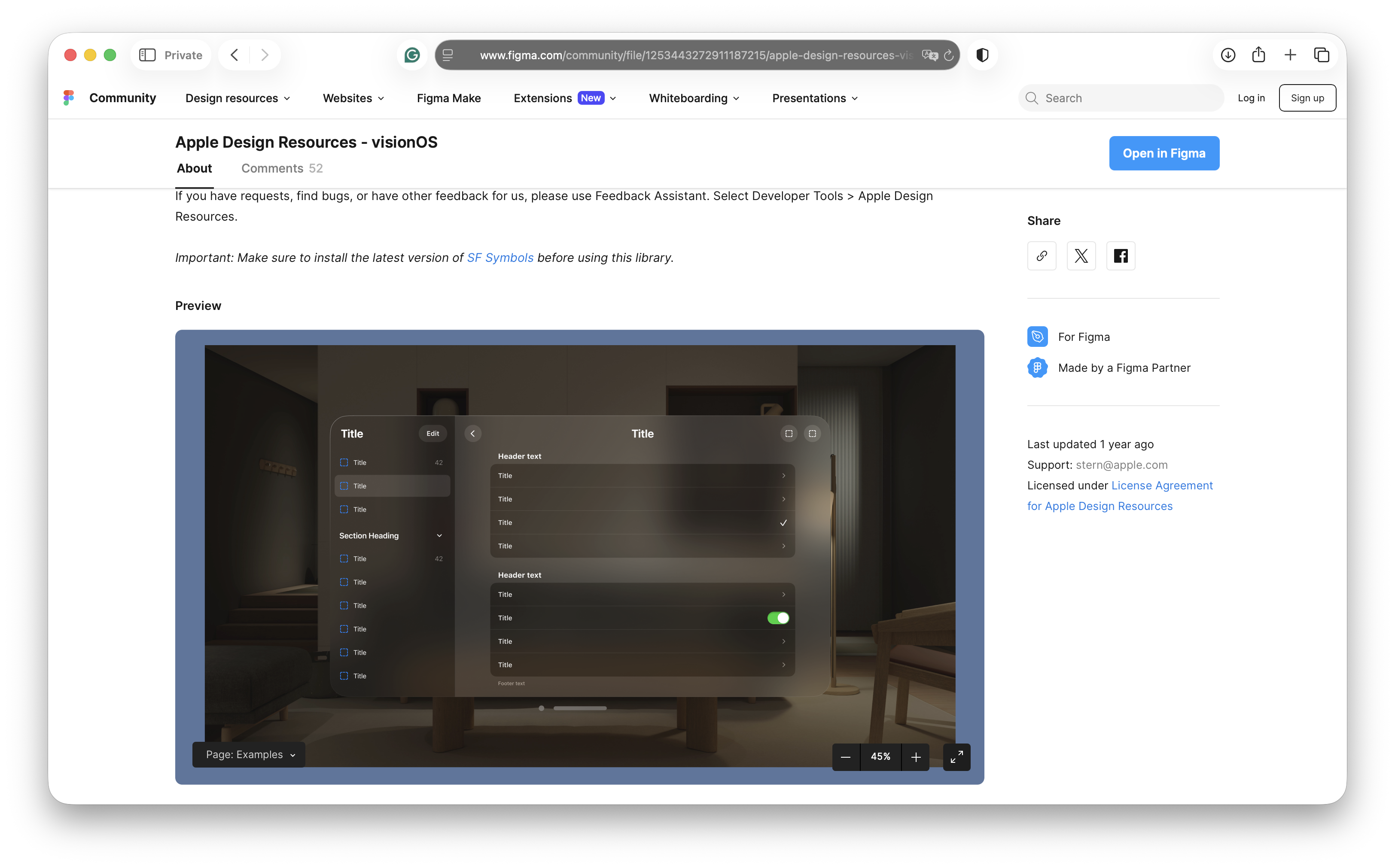This screenshot has width=1395, height=868.
Task: Open the Page: Examples dropdown
Action: tap(249, 755)
